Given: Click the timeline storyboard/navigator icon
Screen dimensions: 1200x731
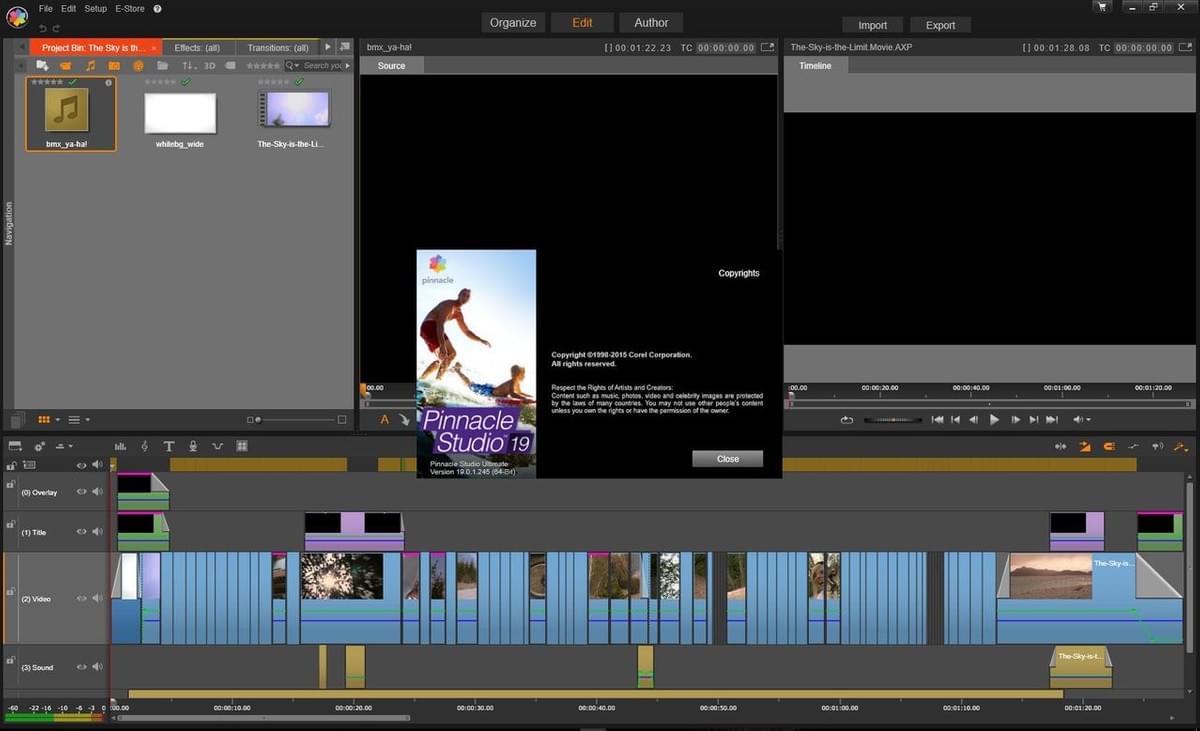Looking at the screenshot, I should click(x=15, y=446).
